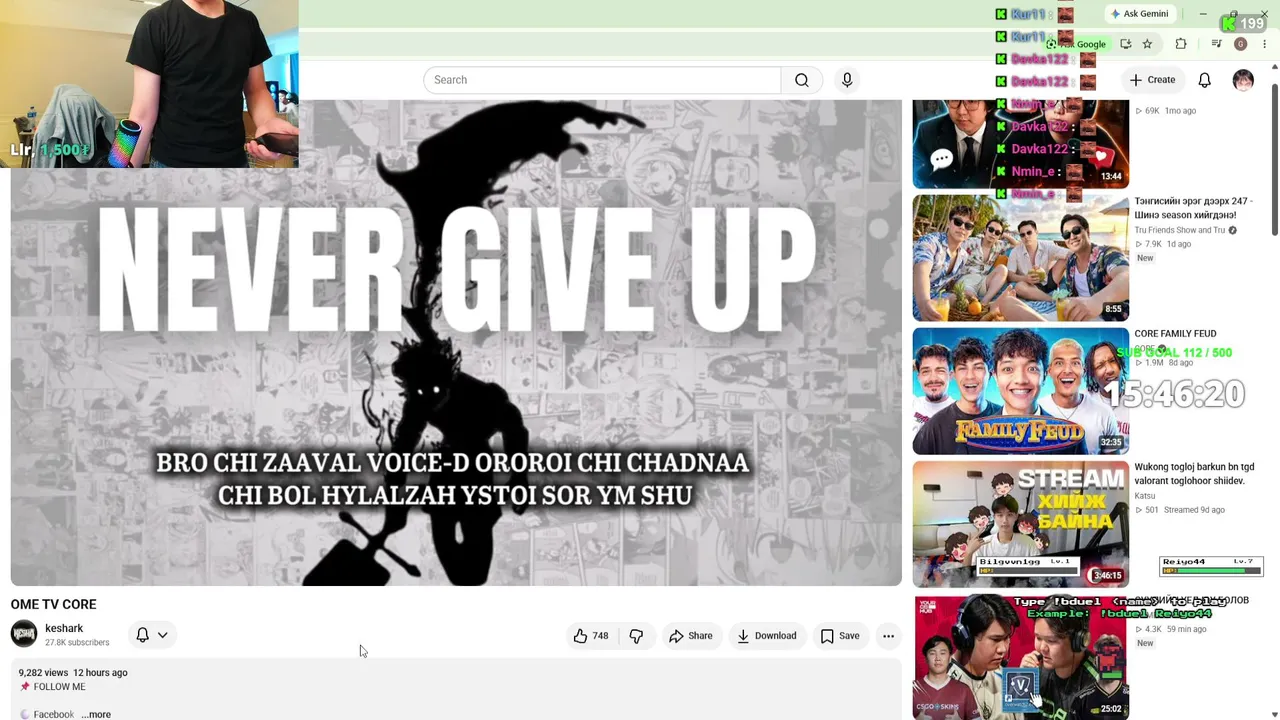
Task: Open the Facebook link in the description
Action: point(53,714)
